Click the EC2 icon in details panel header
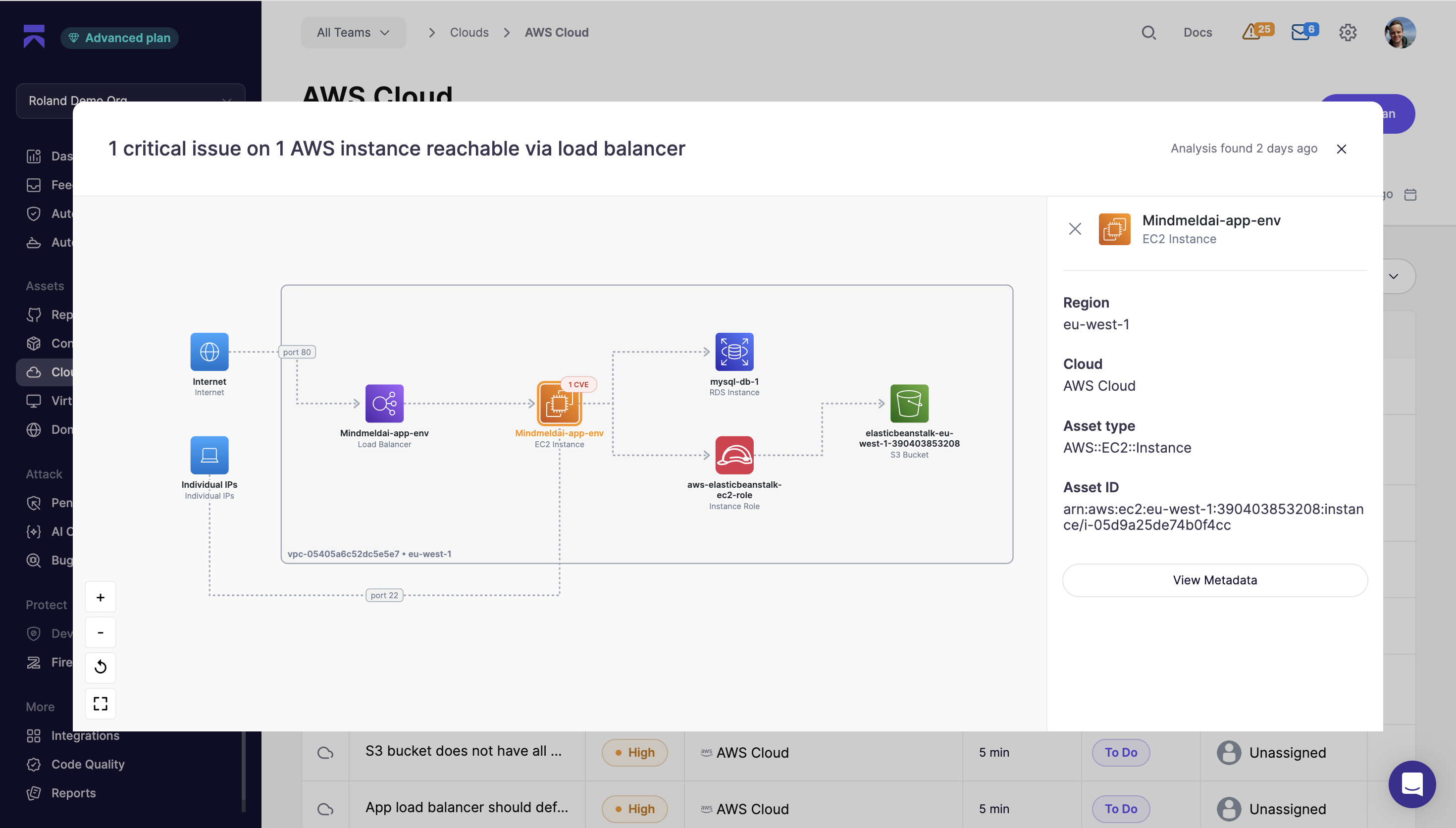The width and height of the screenshot is (1456, 828). (1114, 229)
